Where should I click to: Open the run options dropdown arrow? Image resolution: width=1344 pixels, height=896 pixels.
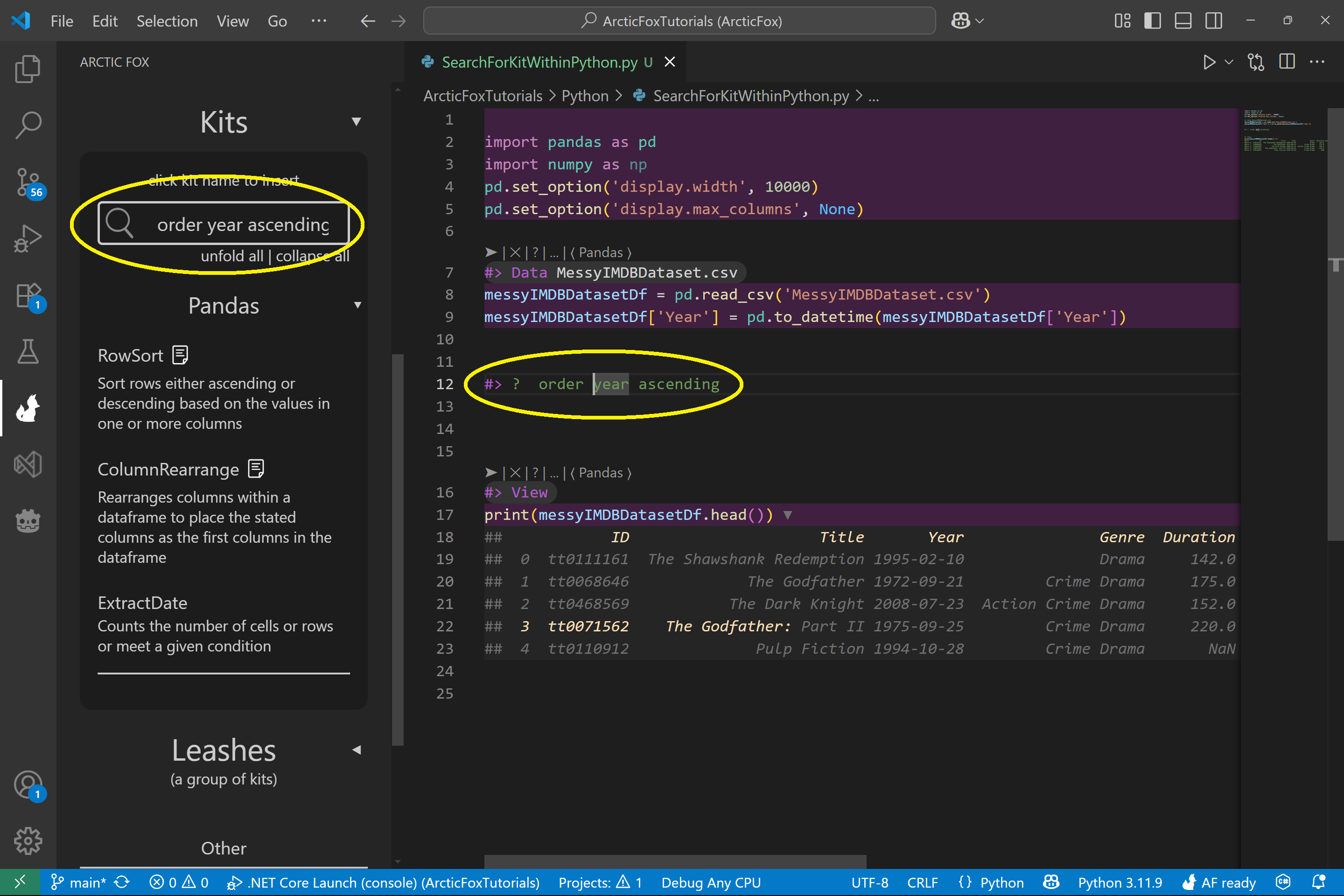[x=1229, y=62]
